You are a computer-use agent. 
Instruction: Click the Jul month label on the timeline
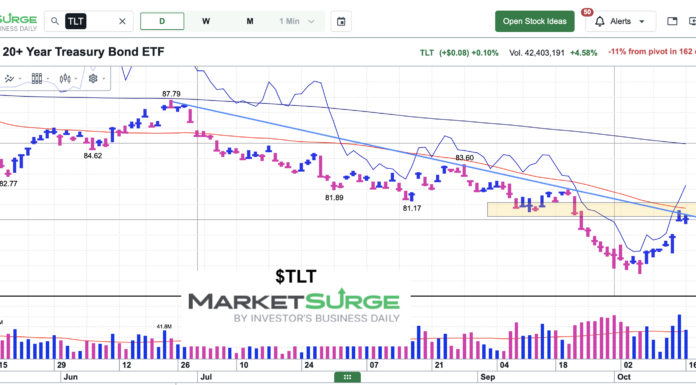206,377
